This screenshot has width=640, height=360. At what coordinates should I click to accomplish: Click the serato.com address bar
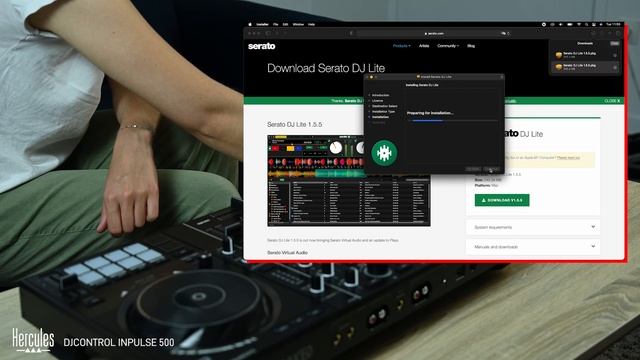point(433,33)
